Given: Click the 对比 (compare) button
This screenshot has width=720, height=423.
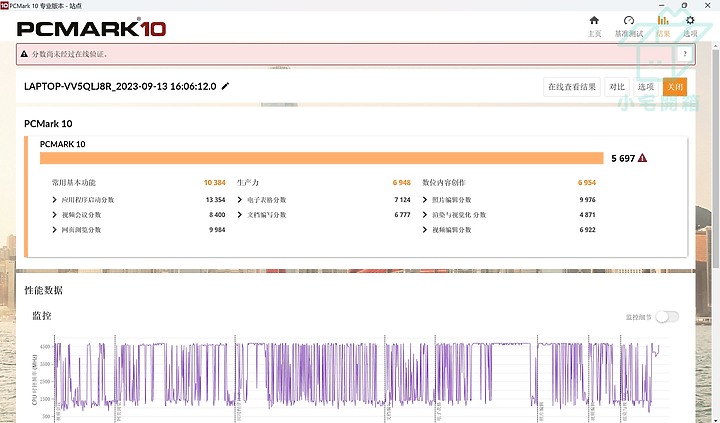Looking at the screenshot, I should pyautogui.click(x=617, y=87).
